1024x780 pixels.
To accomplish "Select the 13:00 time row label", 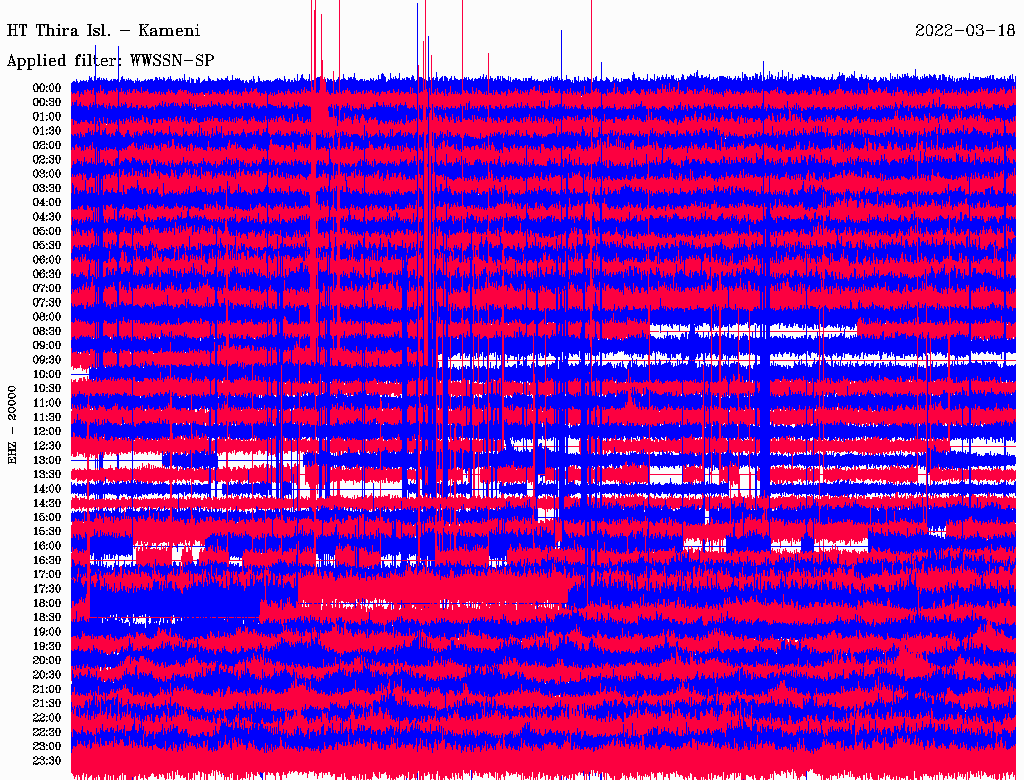I will click(x=47, y=461).
